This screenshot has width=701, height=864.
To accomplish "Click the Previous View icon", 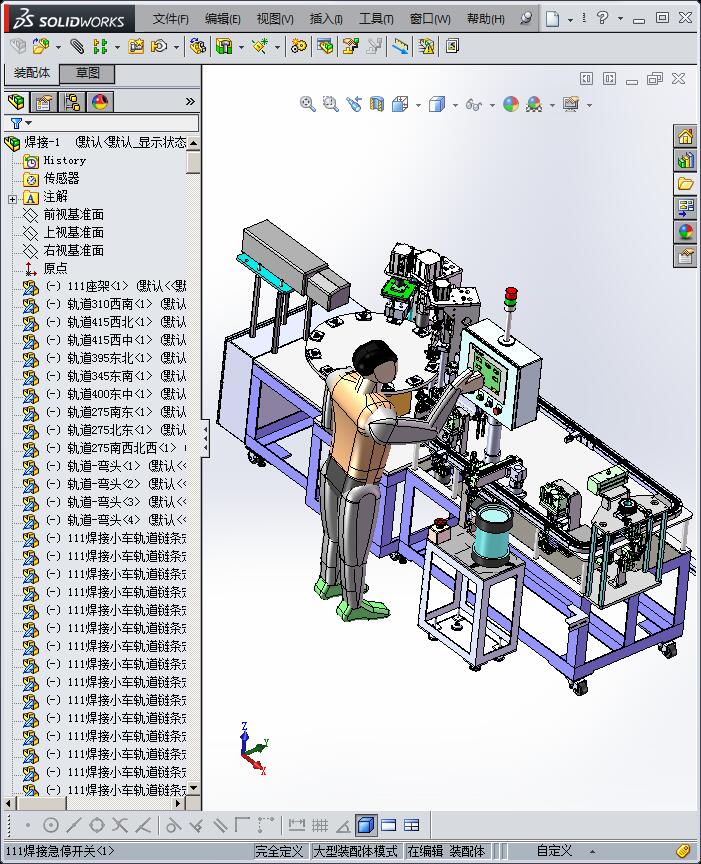I will coord(354,104).
